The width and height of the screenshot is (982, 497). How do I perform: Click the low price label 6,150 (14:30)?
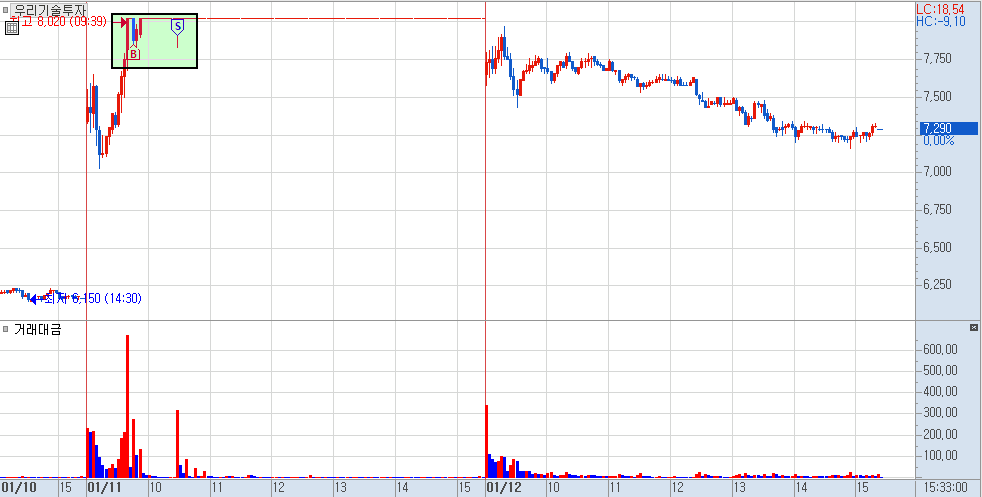[x=91, y=299]
